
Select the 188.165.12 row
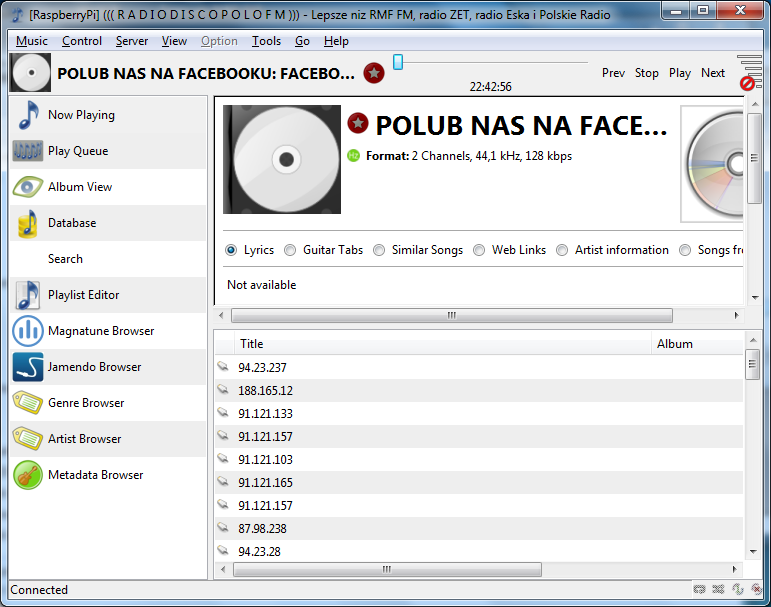pyautogui.click(x=479, y=391)
